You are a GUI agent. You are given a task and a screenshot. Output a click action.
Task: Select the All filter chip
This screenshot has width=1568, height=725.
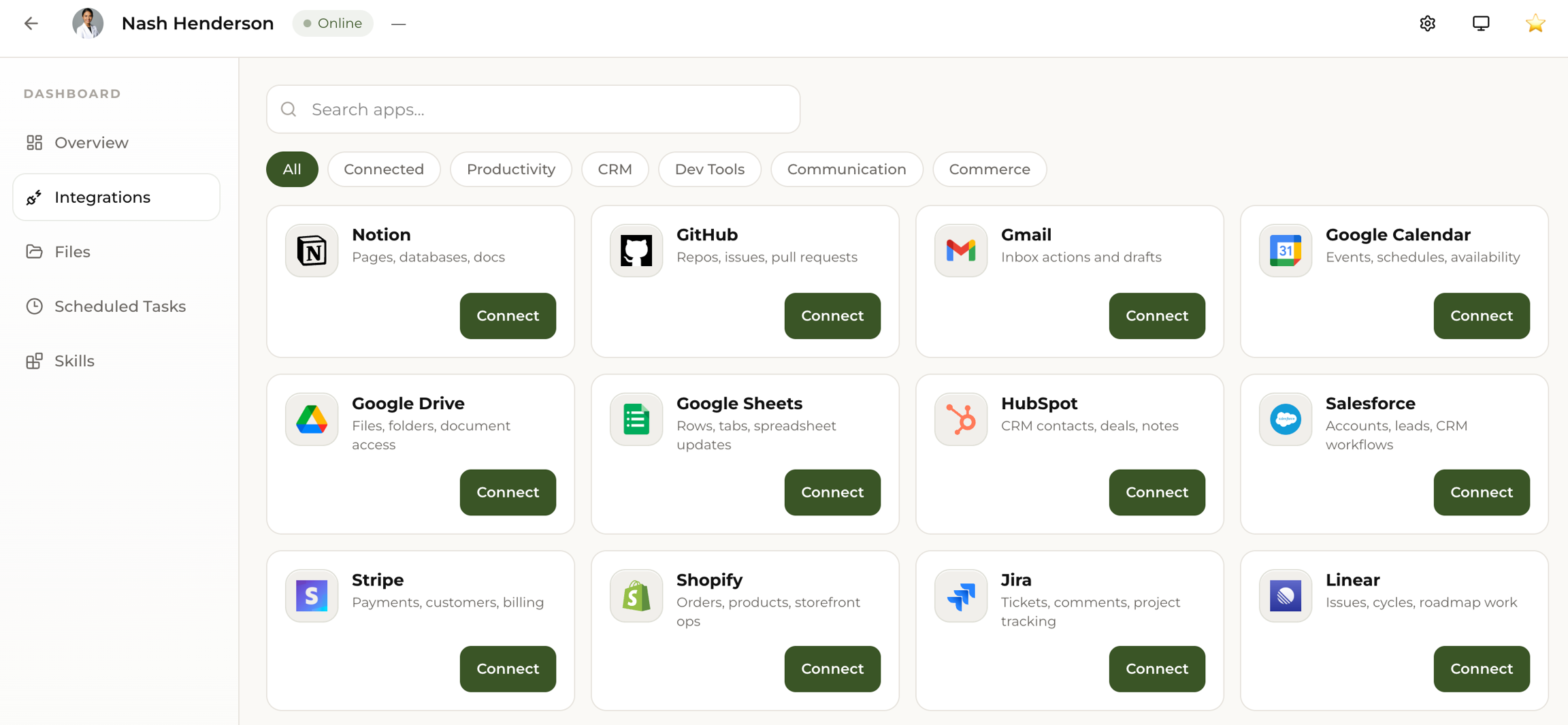coord(292,169)
